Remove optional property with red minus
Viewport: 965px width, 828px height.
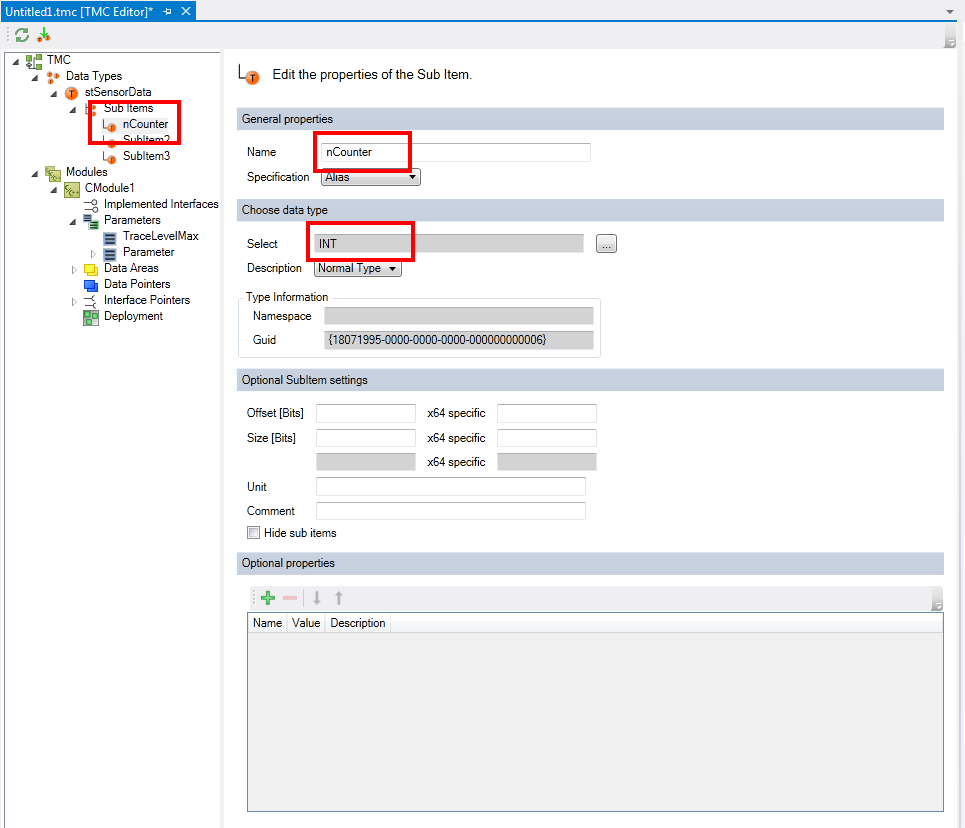pyautogui.click(x=290, y=598)
